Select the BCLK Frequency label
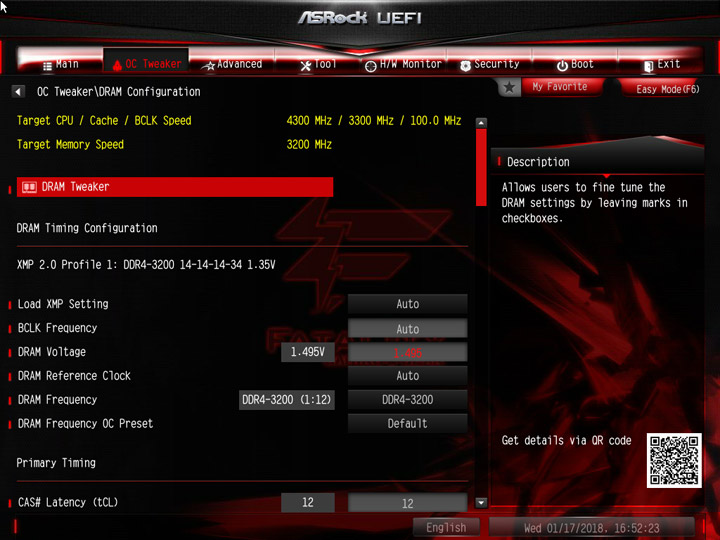Image resolution: width=720 pixels, height=540 pixels. tap(57, 328)
